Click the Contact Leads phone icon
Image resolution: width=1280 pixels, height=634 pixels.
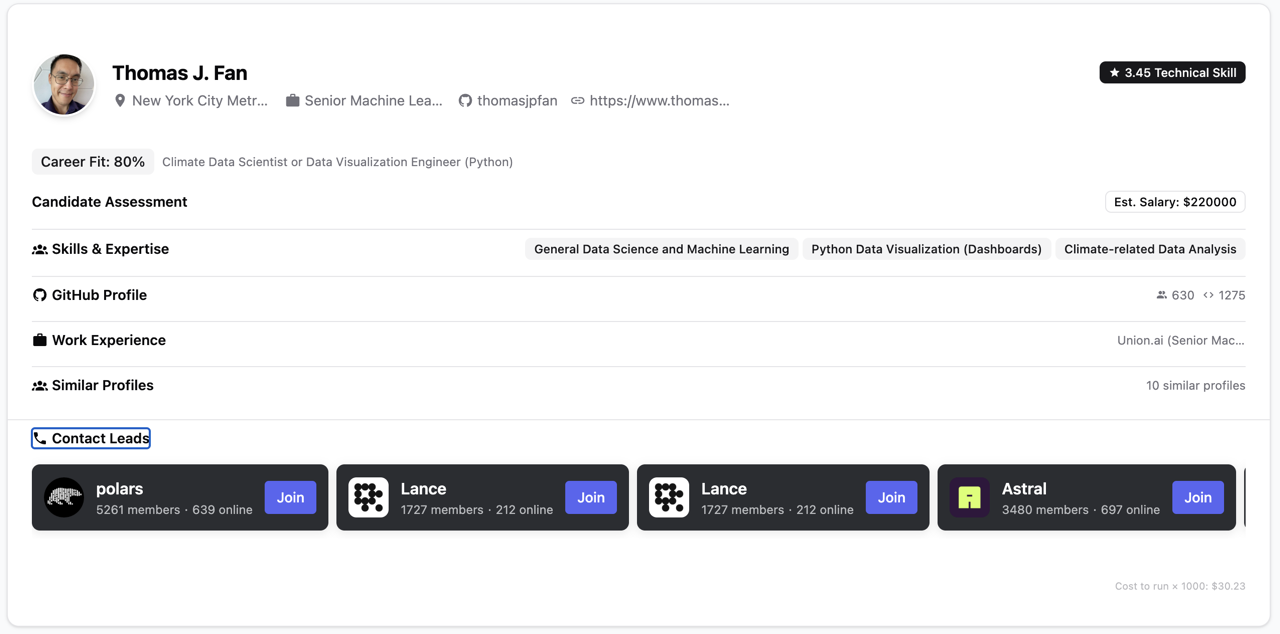[40, 438]
